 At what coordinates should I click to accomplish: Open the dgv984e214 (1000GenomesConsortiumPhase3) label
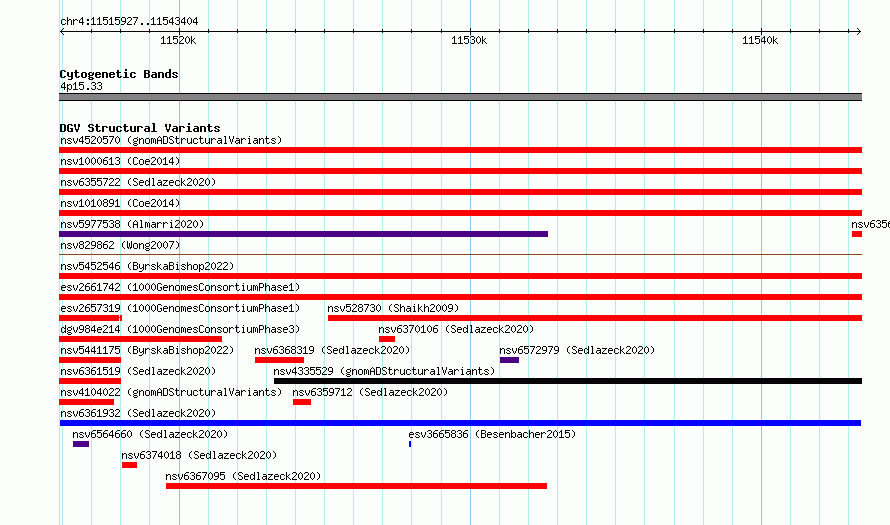tap(180, 329)
